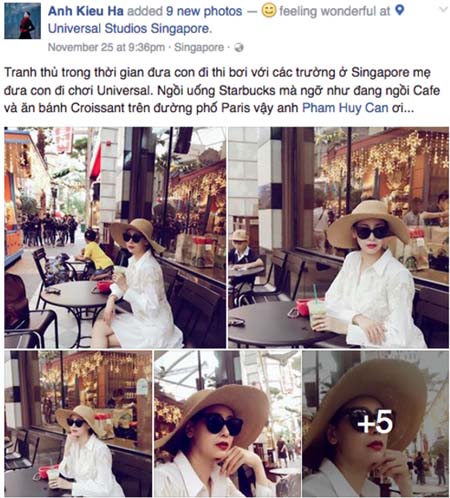The height and width of the screenshot is (498, 450).
Task: Click the Starbucks cup in top-right photo
Action: (317, 310)
